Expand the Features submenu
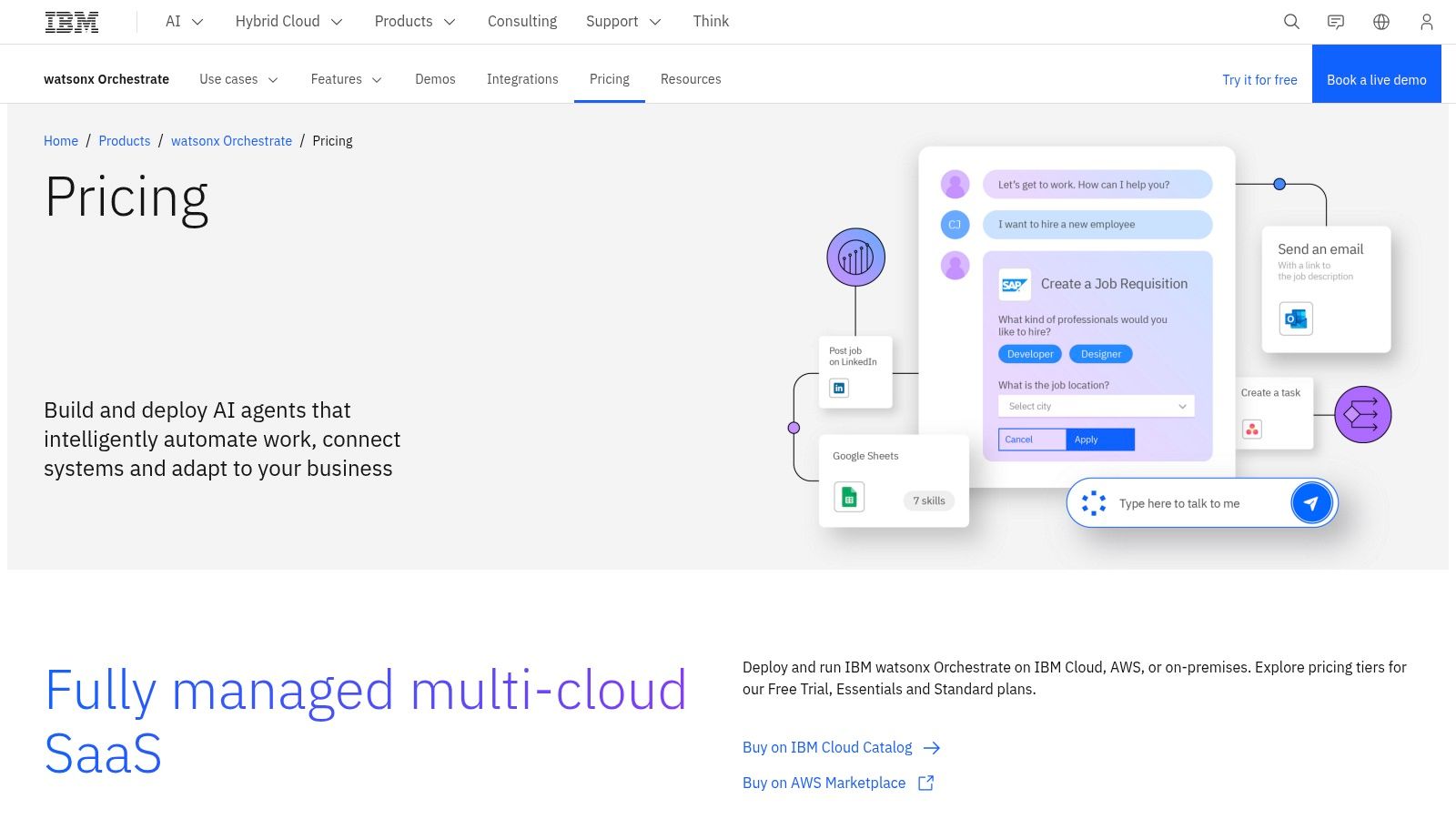This screenshot has height=819, width=1456. tap(346, 79)
